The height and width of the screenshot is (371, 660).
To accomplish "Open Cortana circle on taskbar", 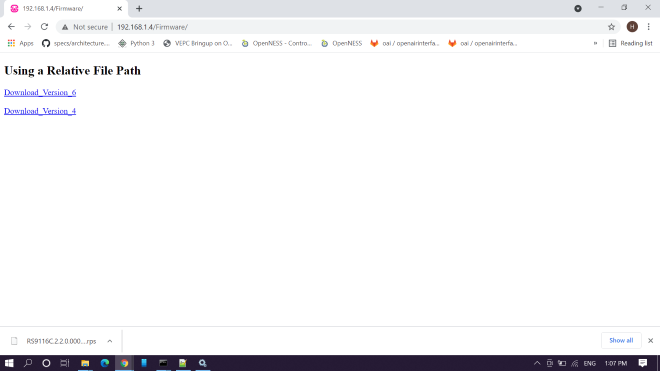I will [x=46, y=363].
